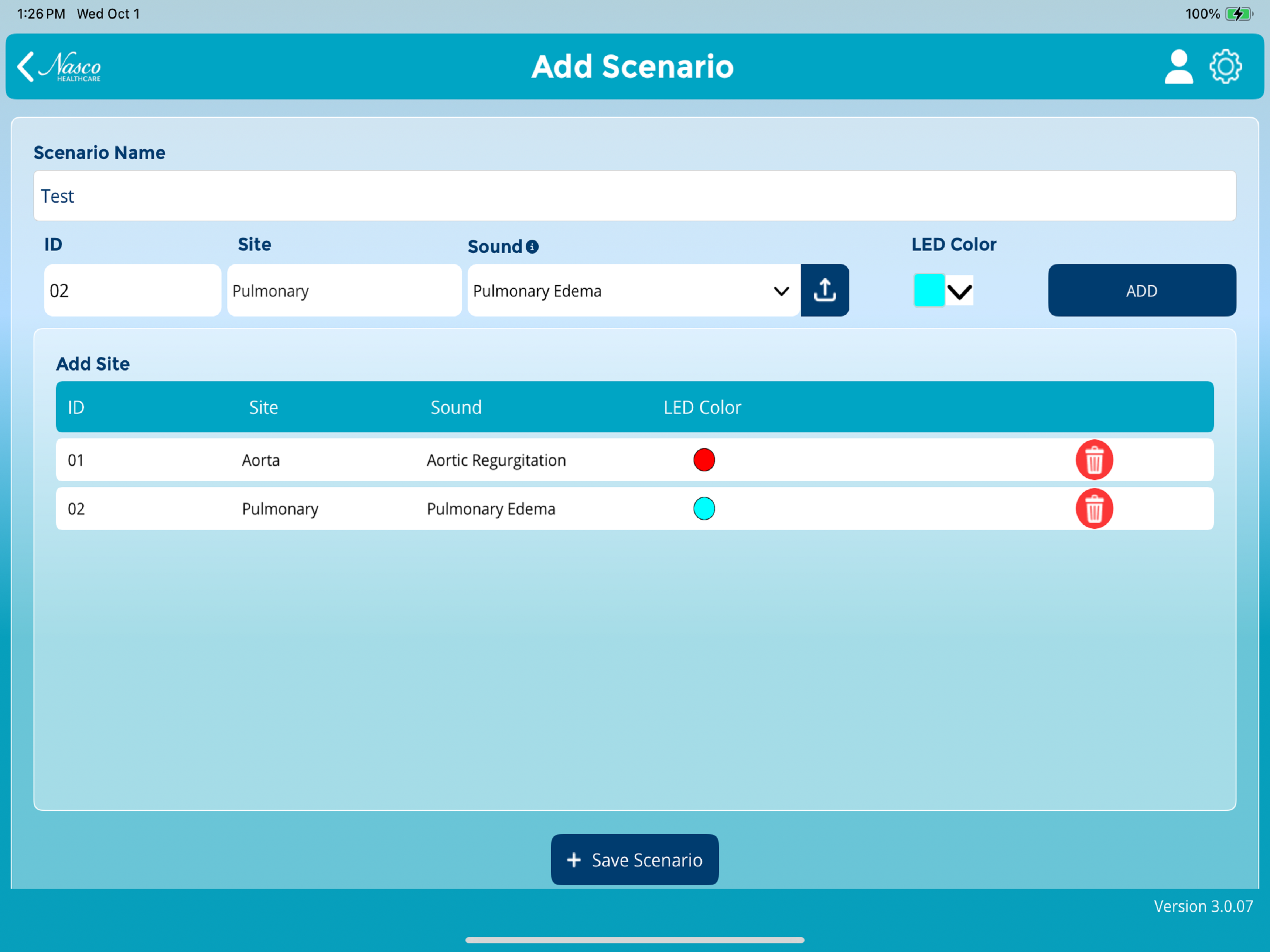Edit the Scenario Name field containing Test
This screenshot has width=1270, height=952.
click(x=635, y=196)
